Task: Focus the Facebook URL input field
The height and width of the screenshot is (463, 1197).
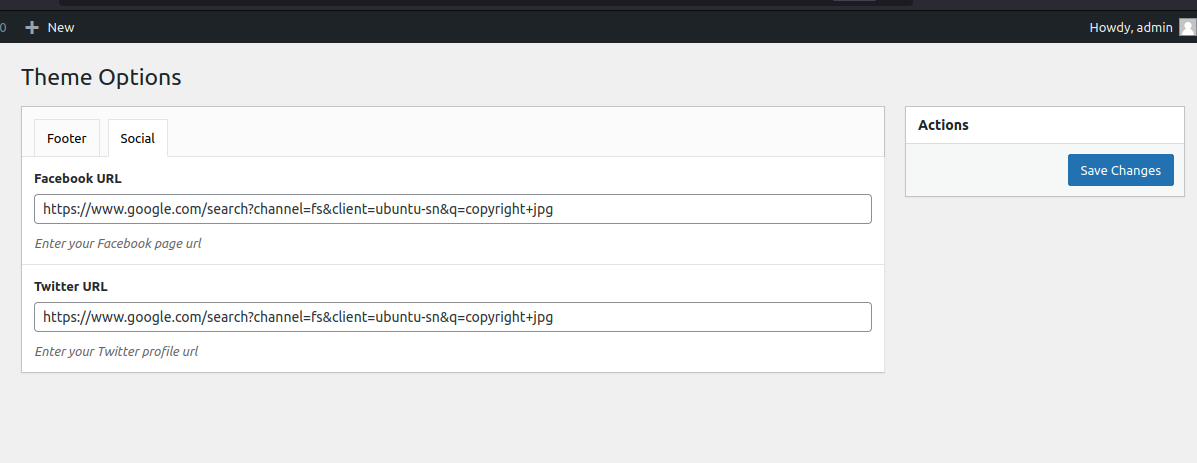Action: click(x=453, y=209)
